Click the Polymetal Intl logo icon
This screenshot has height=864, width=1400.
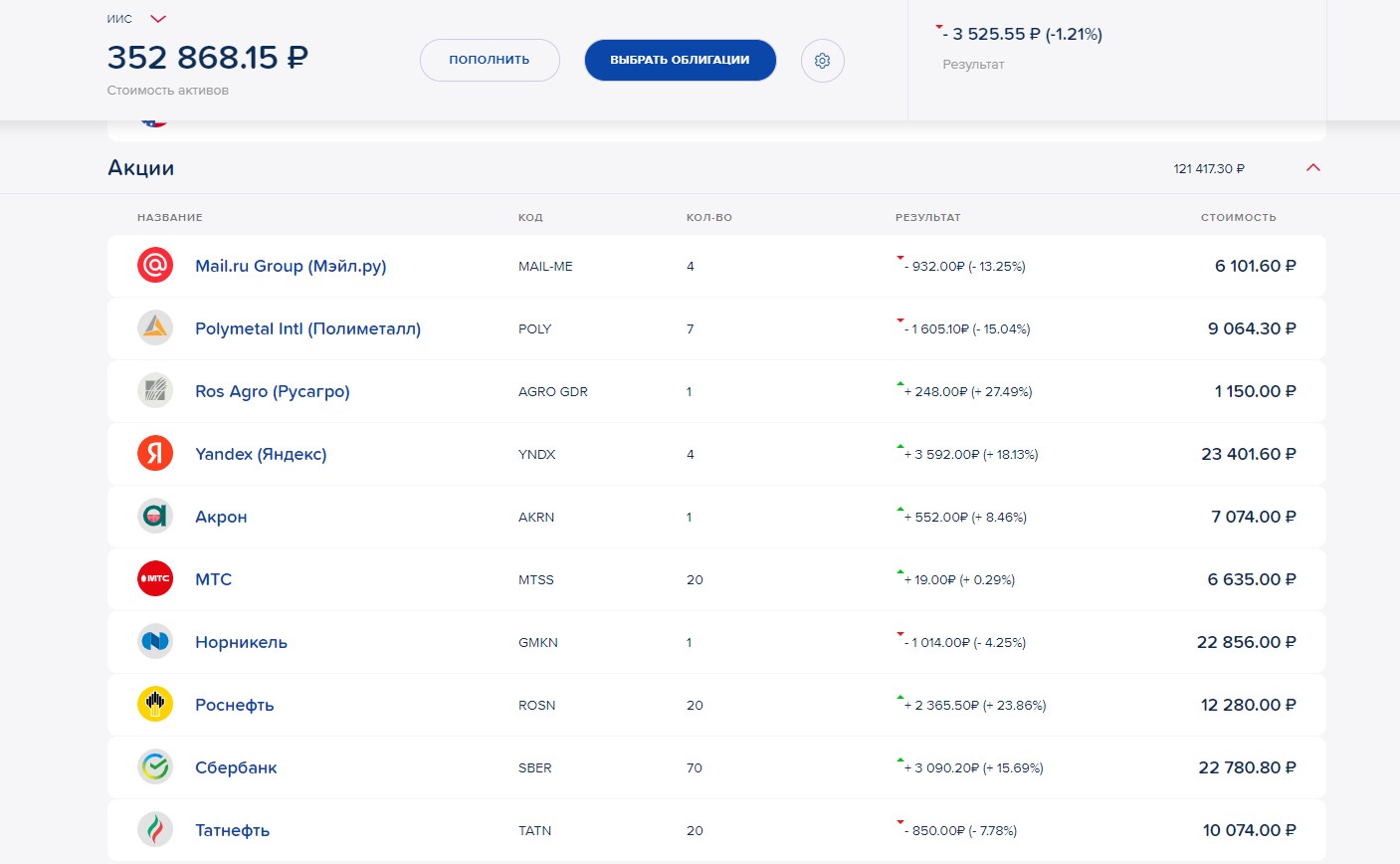point(155,328)
